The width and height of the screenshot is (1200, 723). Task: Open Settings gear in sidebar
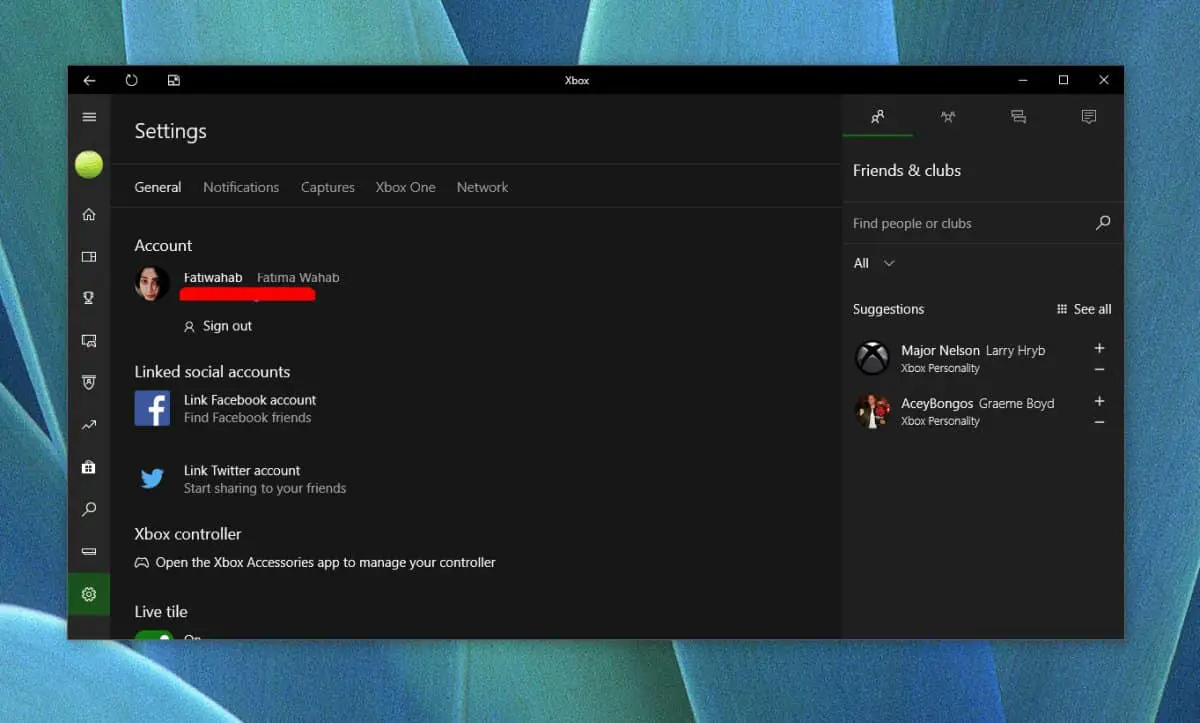pos(89,594)
